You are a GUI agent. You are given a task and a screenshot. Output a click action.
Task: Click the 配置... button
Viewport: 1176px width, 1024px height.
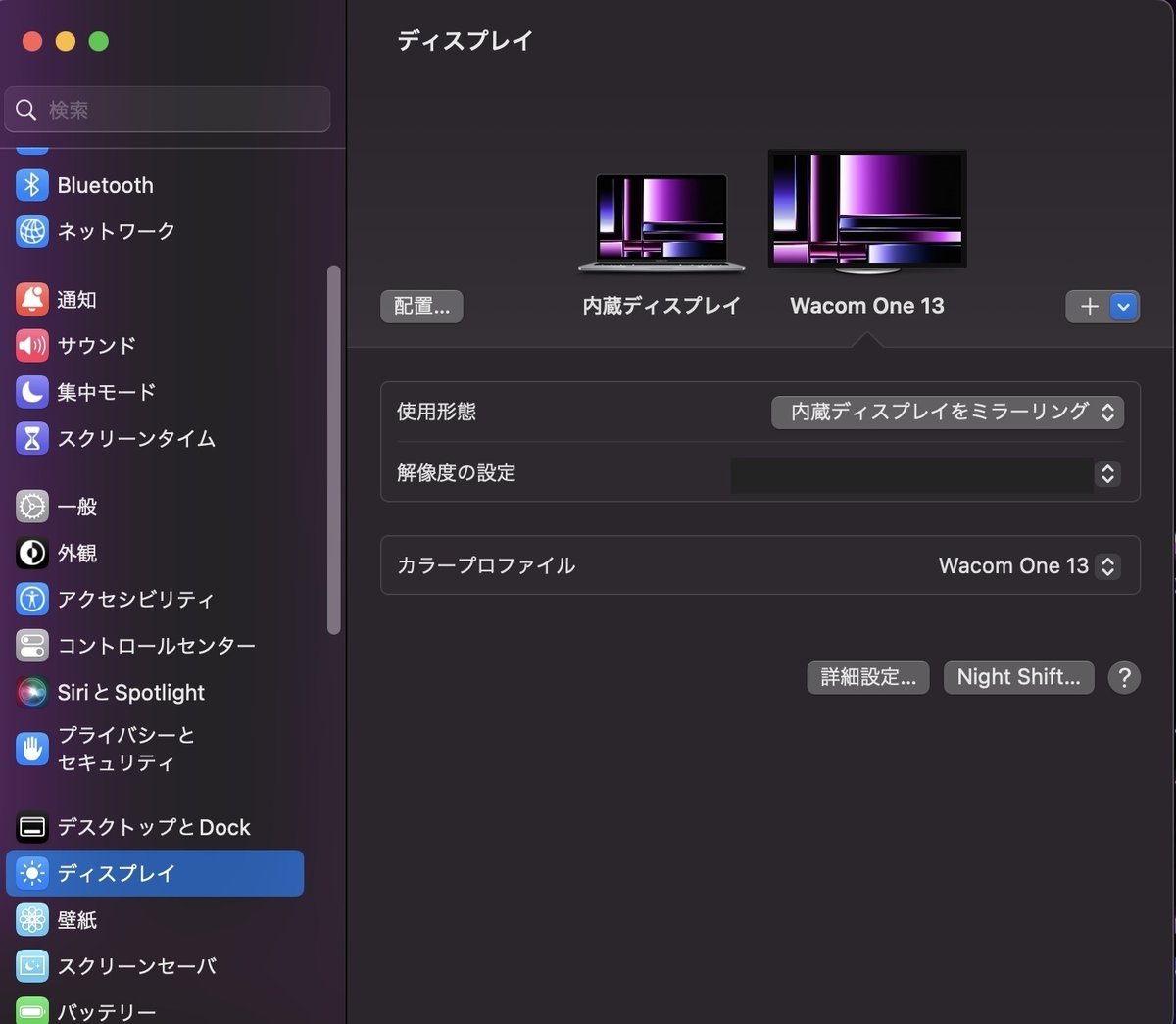[421, 307]
